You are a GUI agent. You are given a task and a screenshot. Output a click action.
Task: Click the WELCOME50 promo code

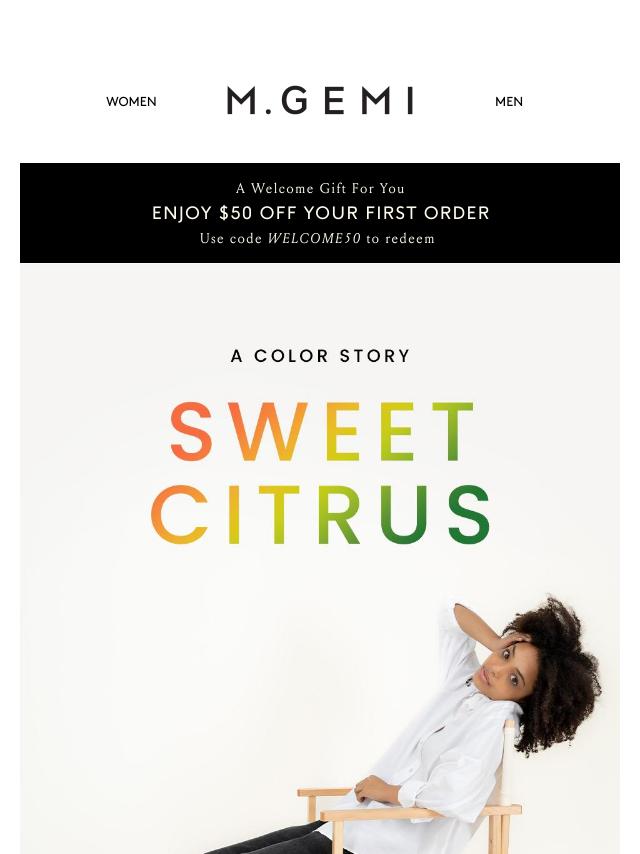point(314,239)
